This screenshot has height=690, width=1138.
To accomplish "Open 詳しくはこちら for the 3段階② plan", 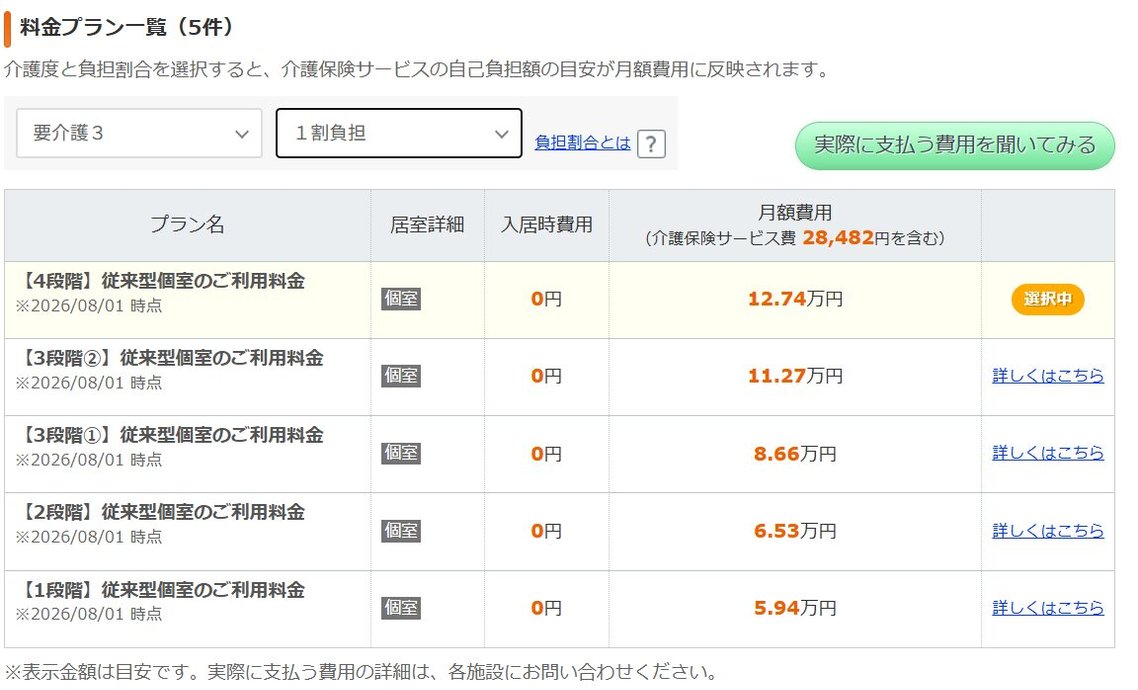I will point(1047,376).
